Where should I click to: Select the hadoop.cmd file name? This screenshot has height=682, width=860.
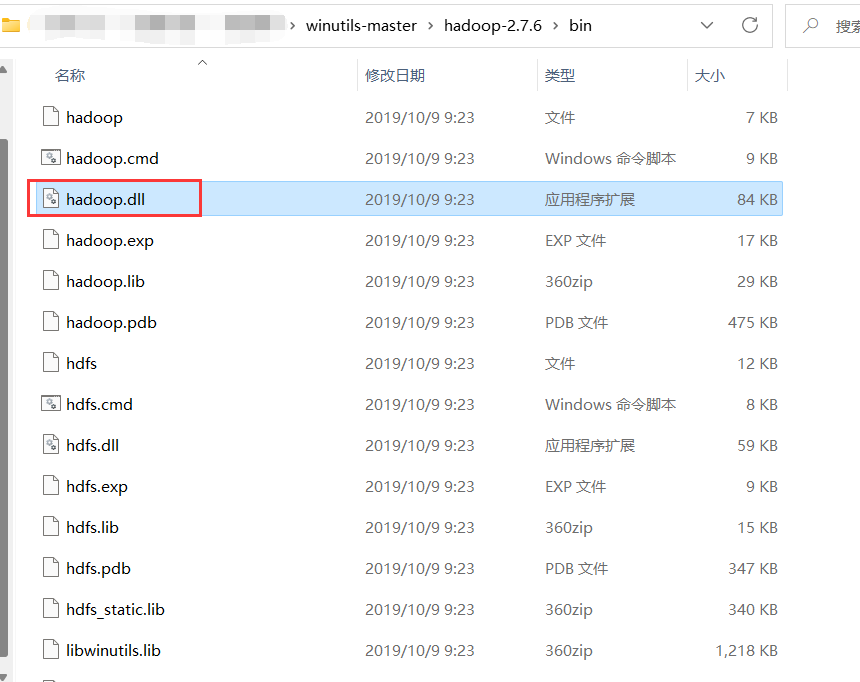(x=112, y=158)
